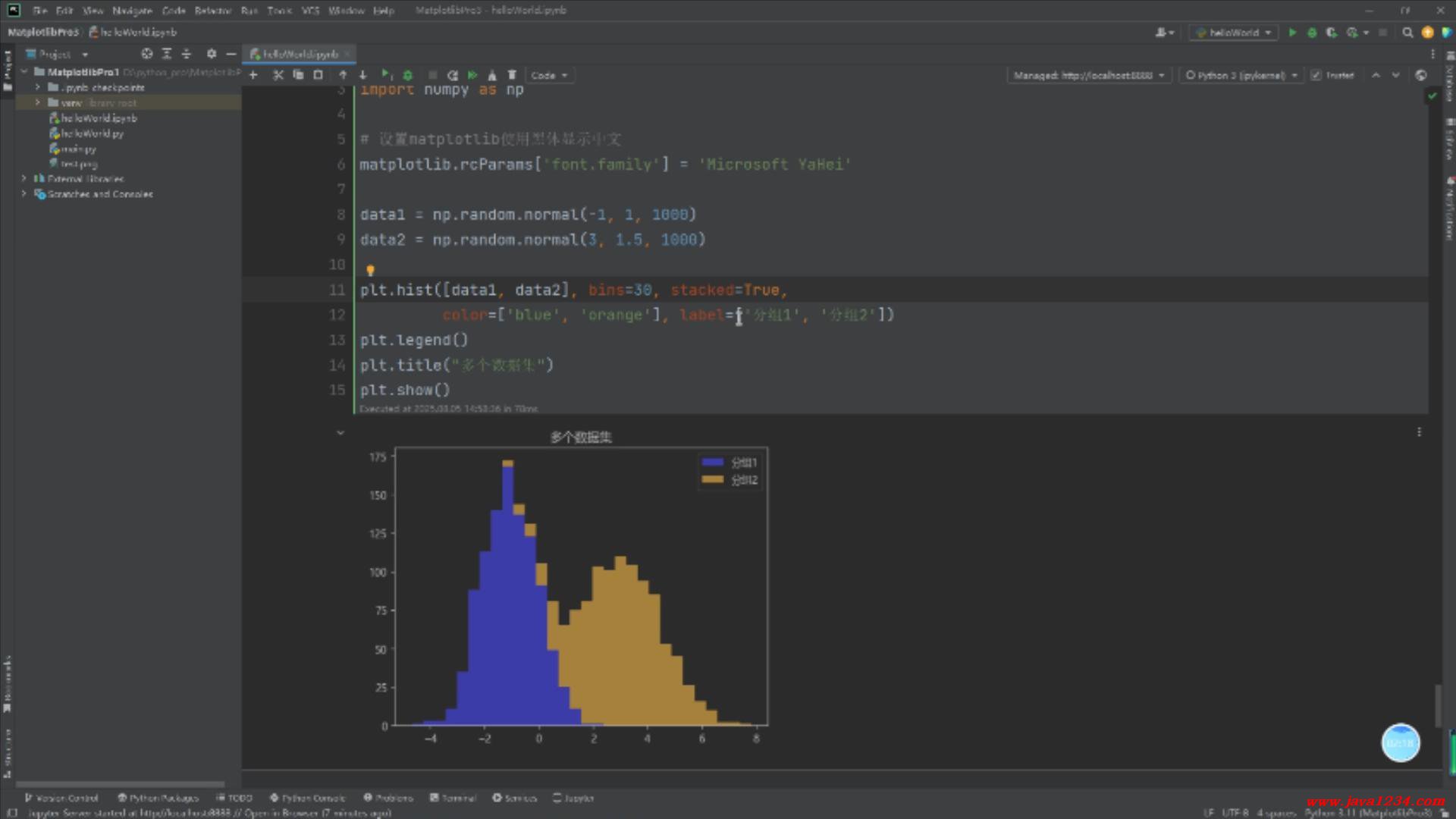The width and height of the screenshot is (1456, 819).
Task: Expand the venv folder in project tree
Action: pyautogui.click(x=38, y=102)
